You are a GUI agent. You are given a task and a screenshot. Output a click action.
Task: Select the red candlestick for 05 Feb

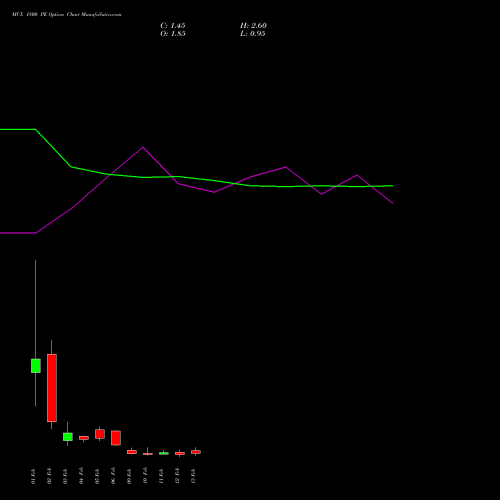point(100,434)
